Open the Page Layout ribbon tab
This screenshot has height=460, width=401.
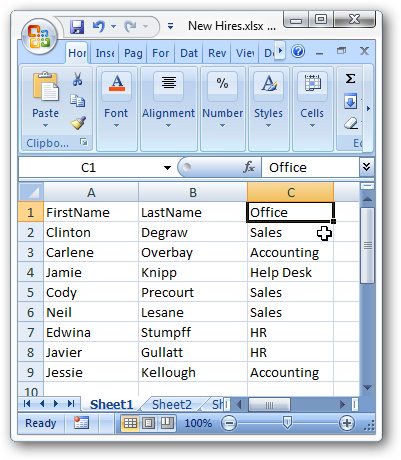[133, 53]
